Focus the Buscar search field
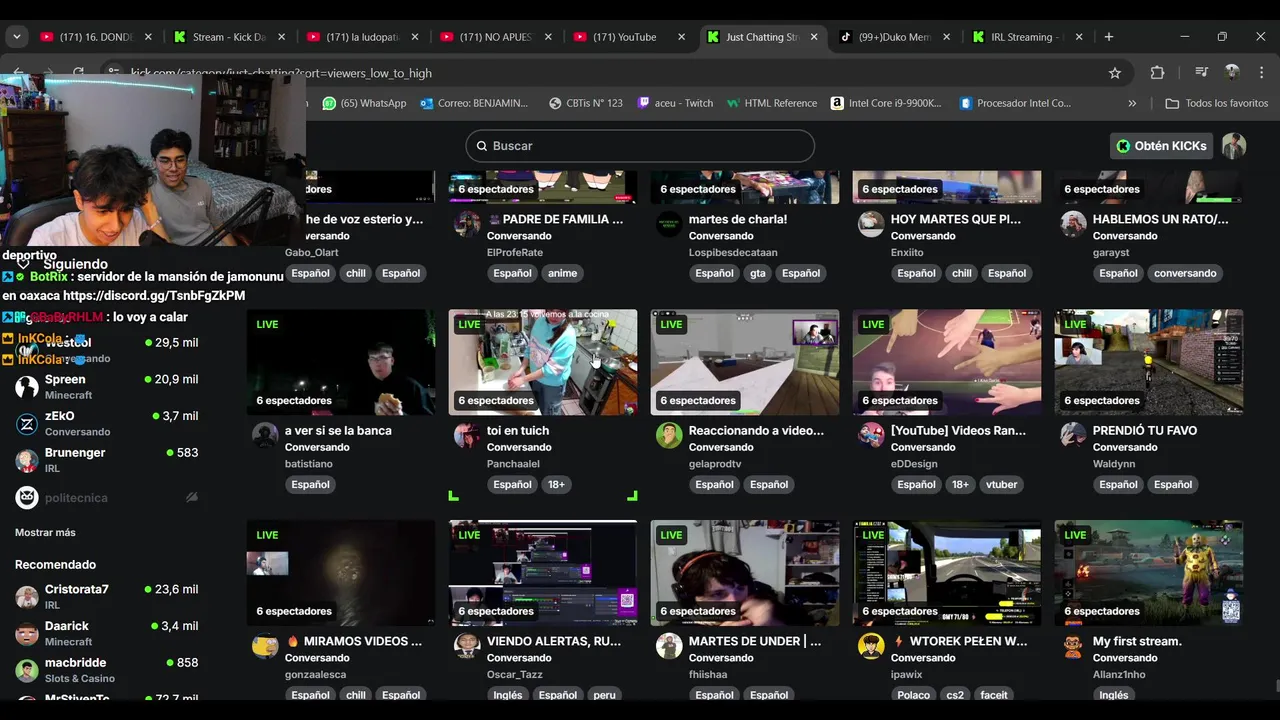The height and width of the screenshot is (720, 1280). pos(640,146)
